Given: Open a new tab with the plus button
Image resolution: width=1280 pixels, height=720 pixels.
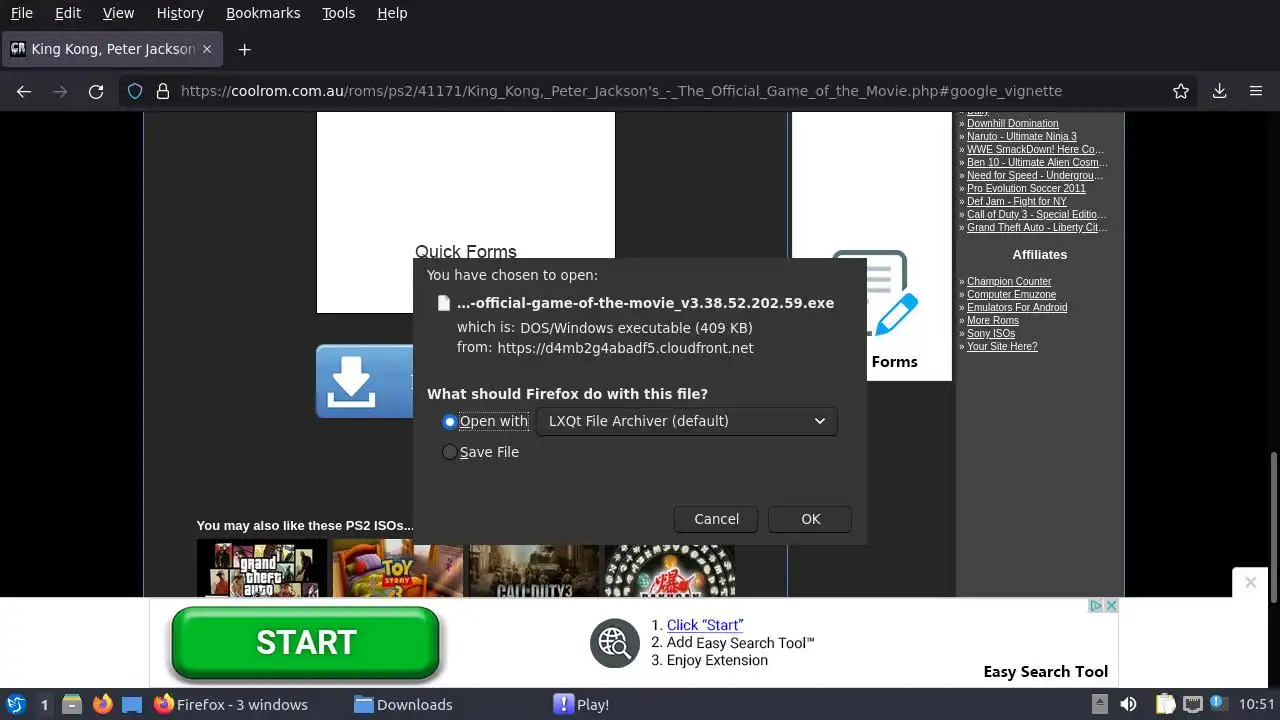Looking at the screenshot, I should 244,49.
